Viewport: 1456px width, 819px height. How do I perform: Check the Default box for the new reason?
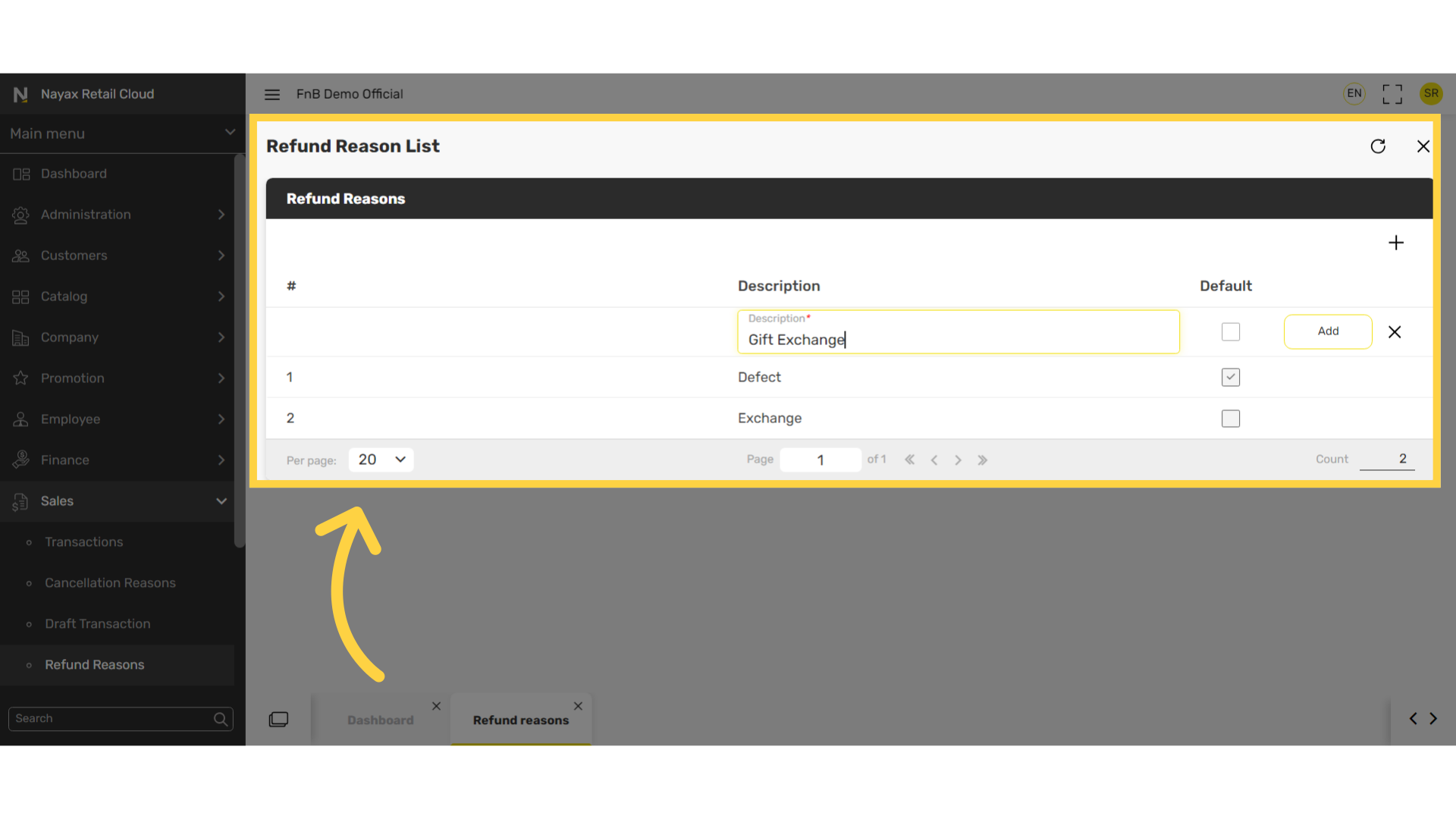(x=1231, y=332)
